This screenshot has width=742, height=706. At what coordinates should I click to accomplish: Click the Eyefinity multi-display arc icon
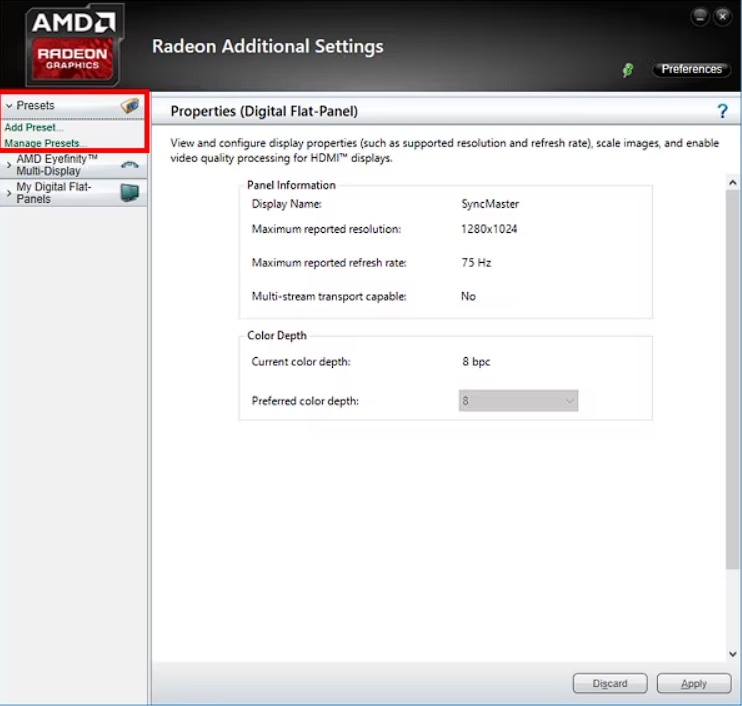(x=130, y=165)
